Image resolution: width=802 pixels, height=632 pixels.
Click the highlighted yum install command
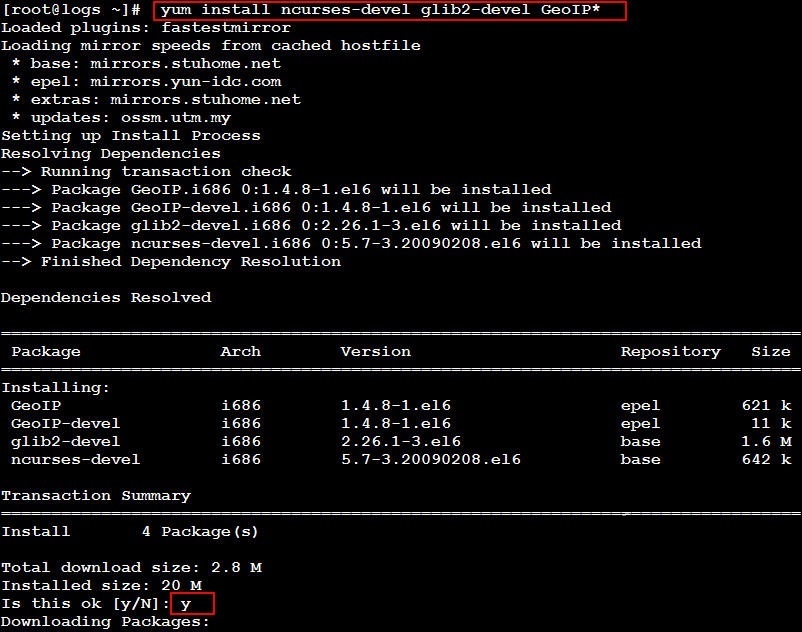390,10
